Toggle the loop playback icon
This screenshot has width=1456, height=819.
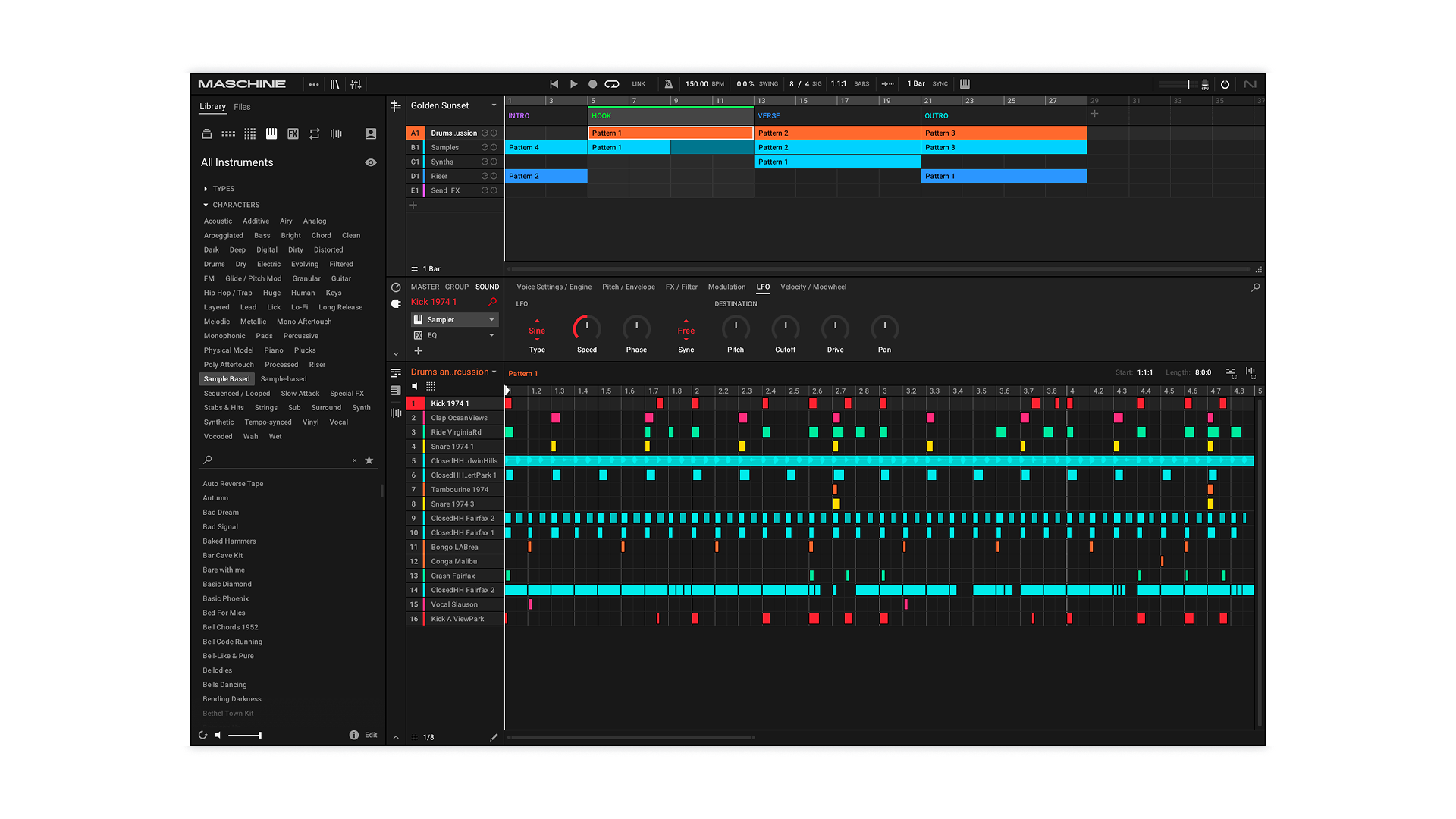(612, 84)
